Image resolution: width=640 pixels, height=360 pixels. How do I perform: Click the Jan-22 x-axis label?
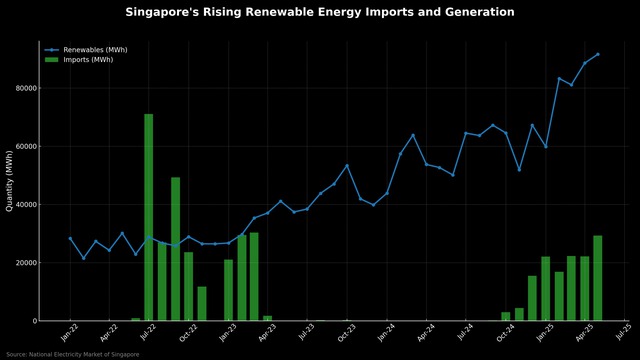[x=69, y=332]
